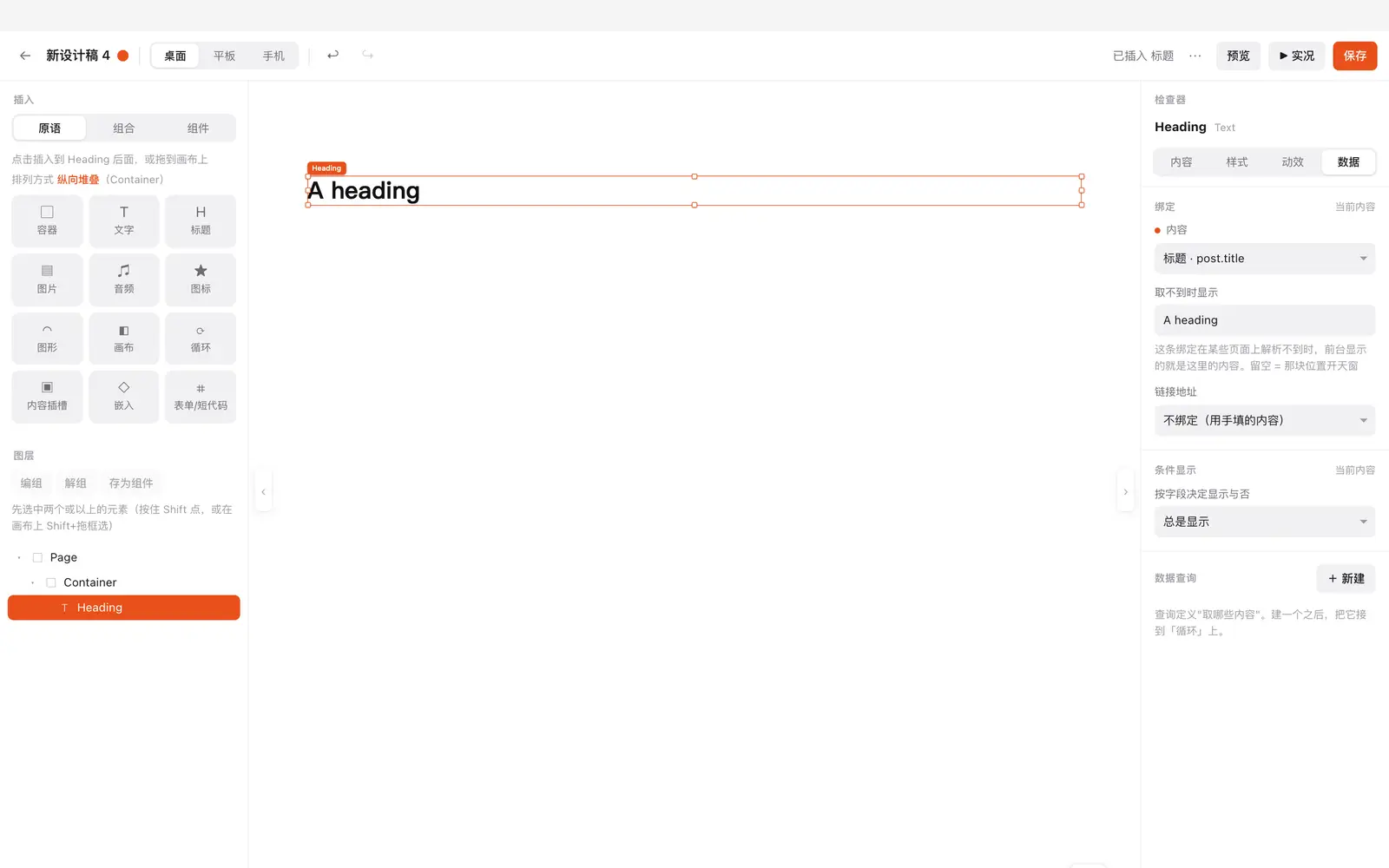1389x868 pixels.
Task: Open the 动效 inspector tab
Action: click(x=1293, y=162)
